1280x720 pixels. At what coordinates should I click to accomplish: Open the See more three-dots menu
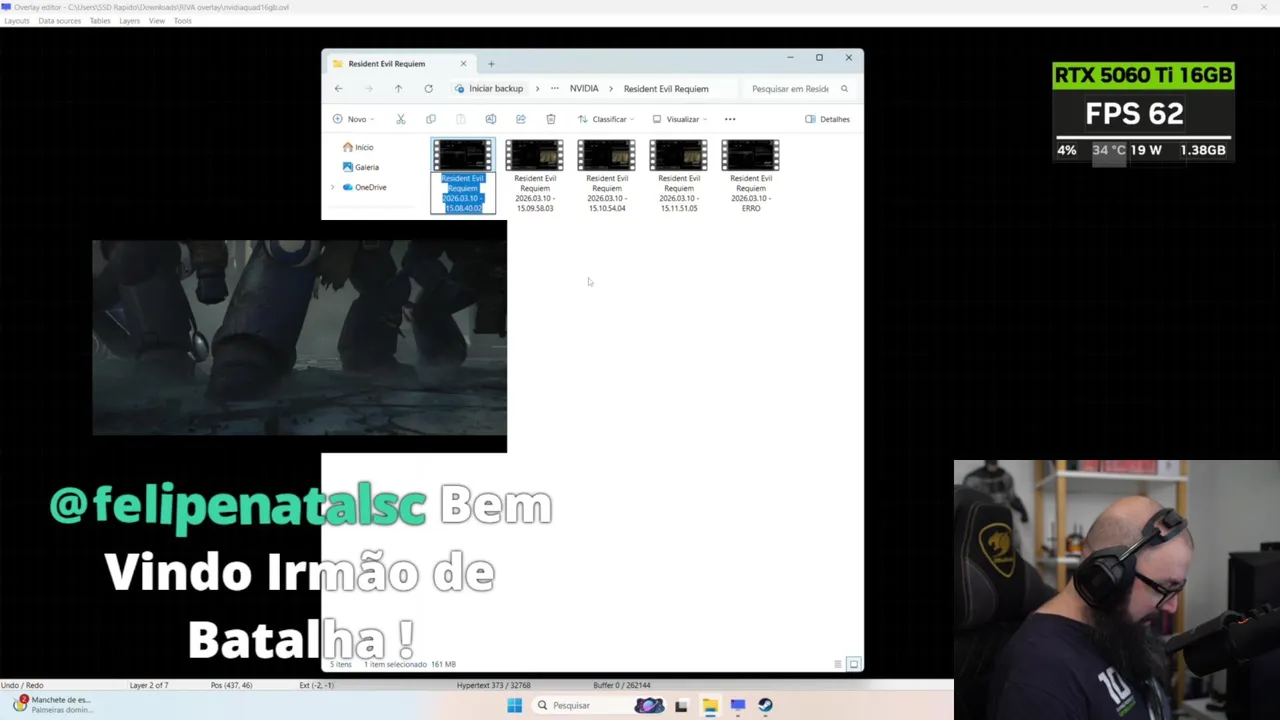730,119
